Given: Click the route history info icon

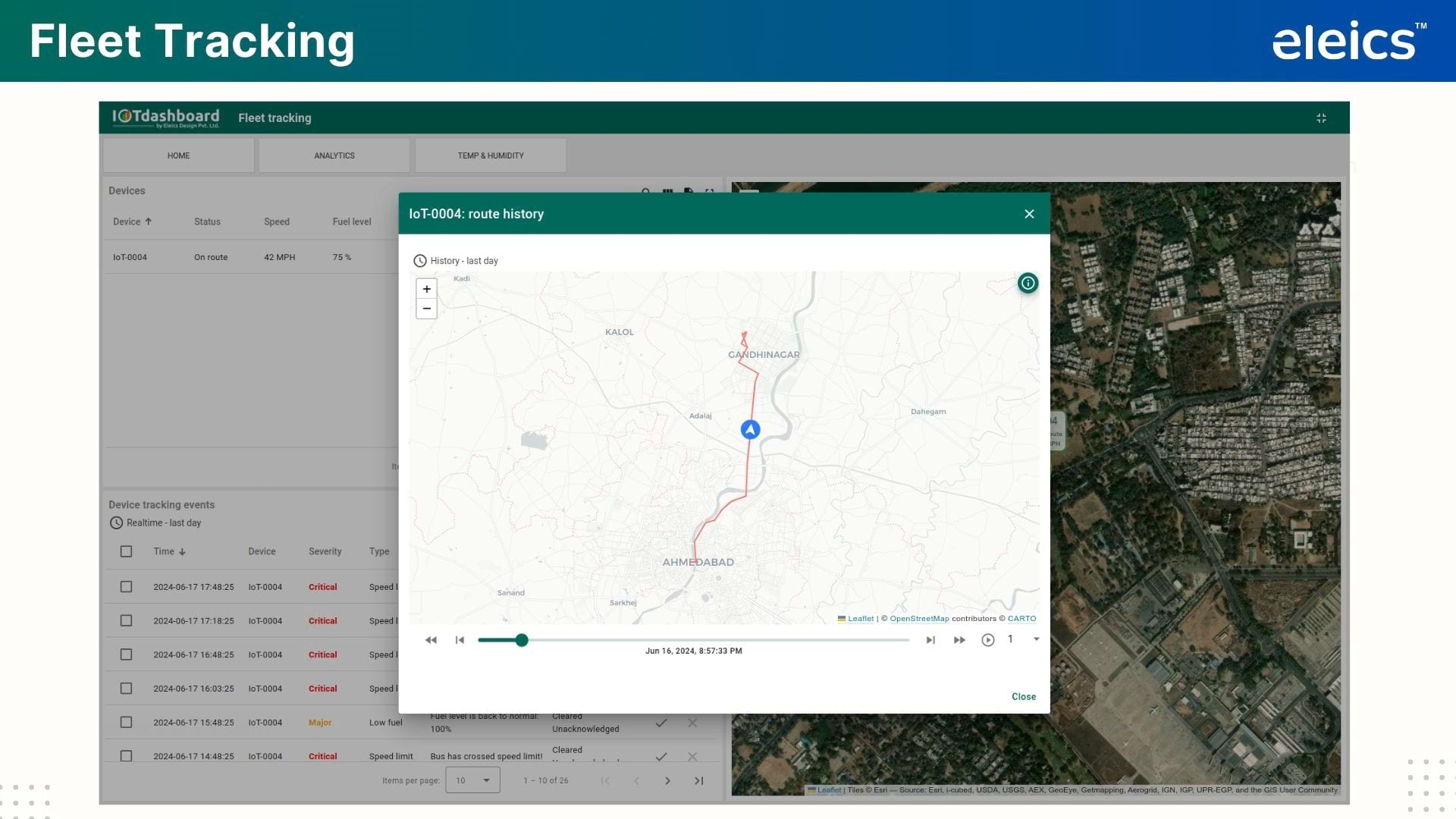Looking at the screenshot, I should tap(1028, 283).
